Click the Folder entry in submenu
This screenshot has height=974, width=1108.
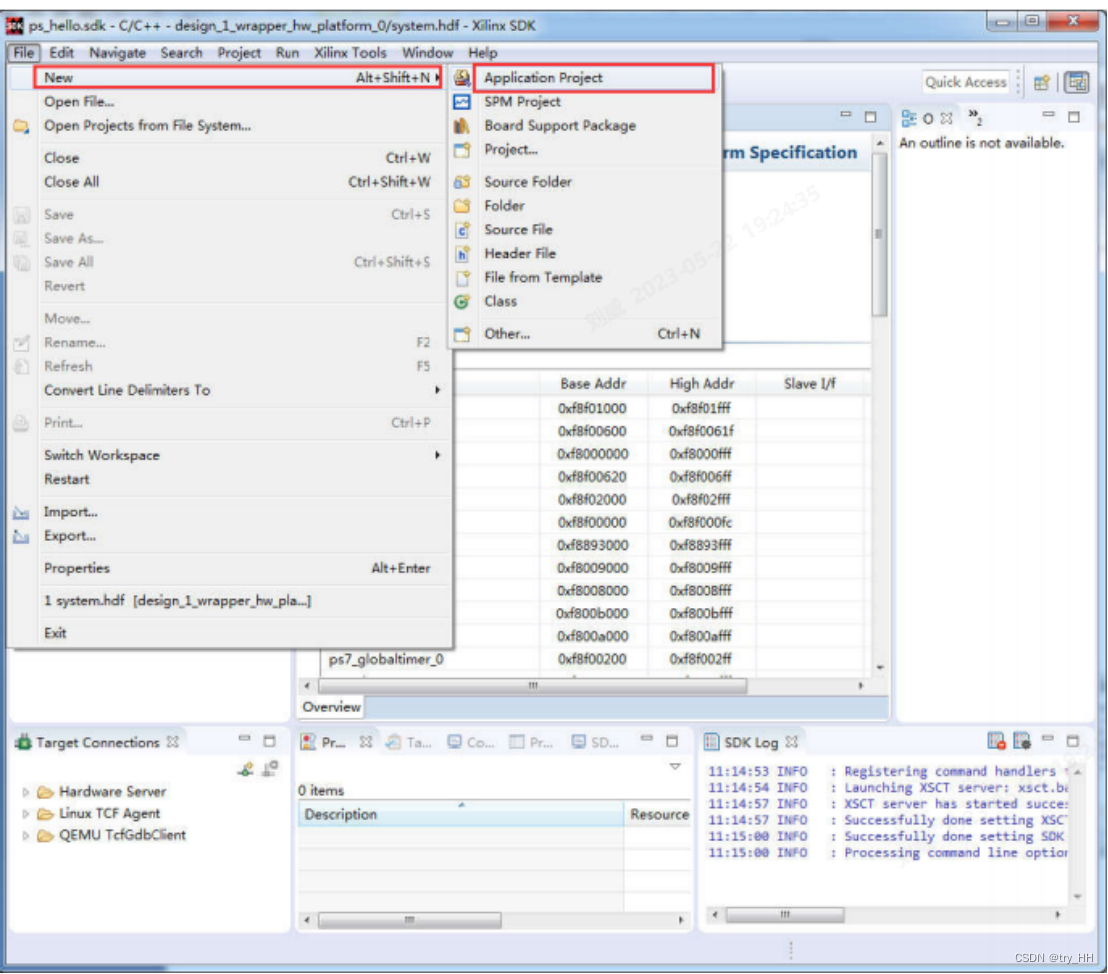pyautogui.click(x=504, y=206)
